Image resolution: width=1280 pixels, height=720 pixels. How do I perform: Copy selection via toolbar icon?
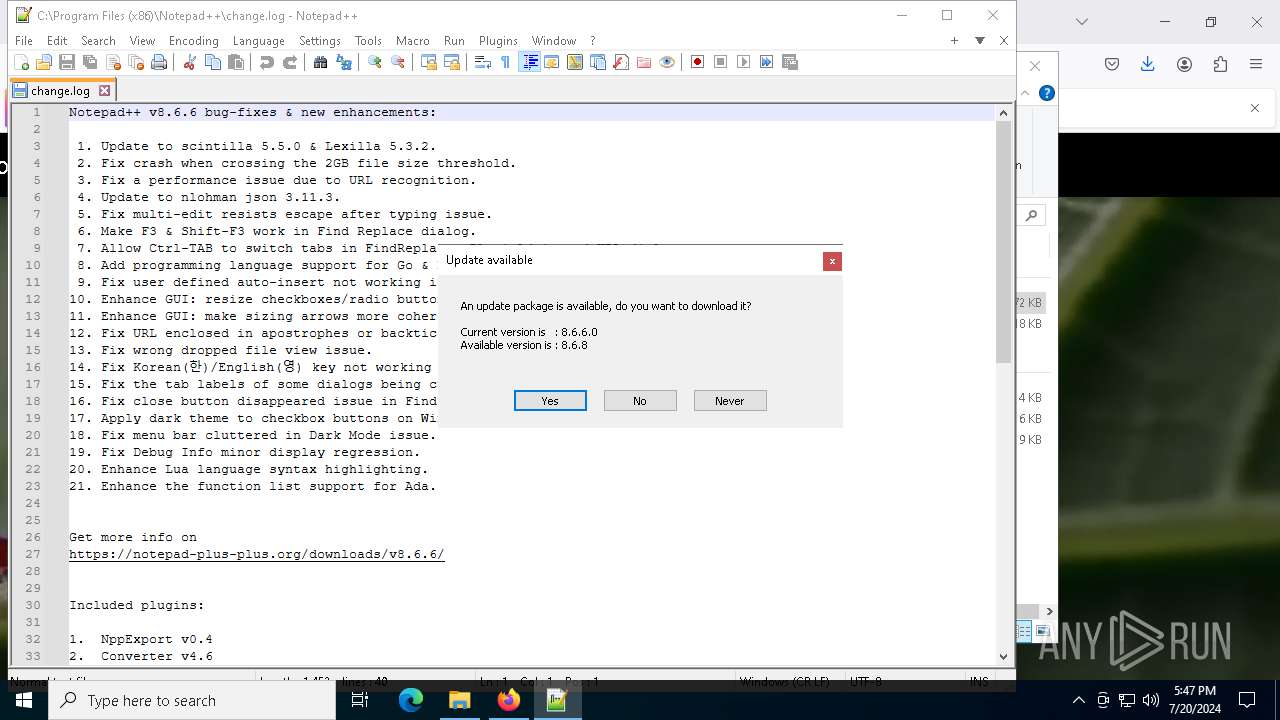coord(212,62)
